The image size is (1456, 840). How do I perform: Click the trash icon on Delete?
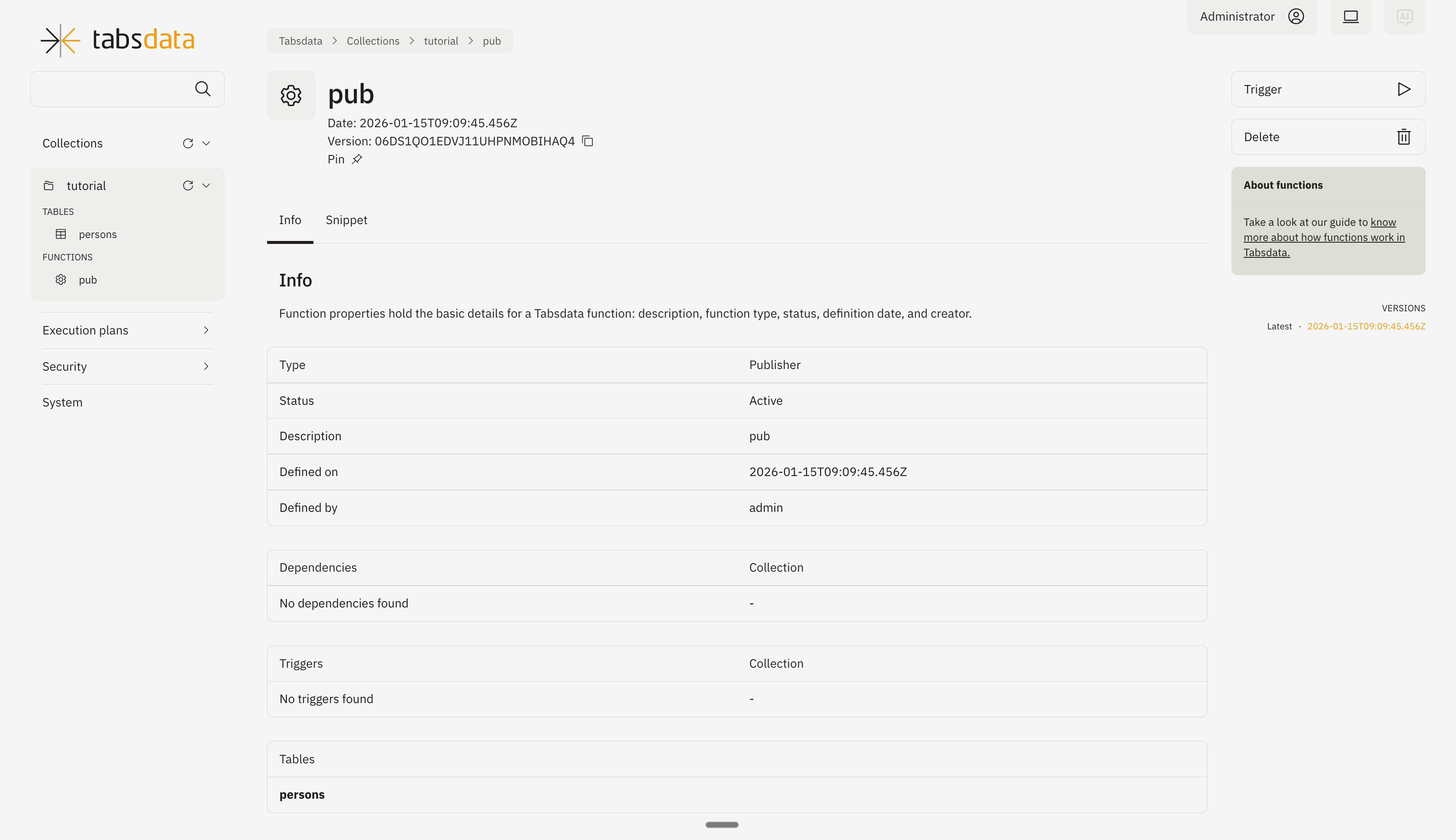click(1403, 137)
